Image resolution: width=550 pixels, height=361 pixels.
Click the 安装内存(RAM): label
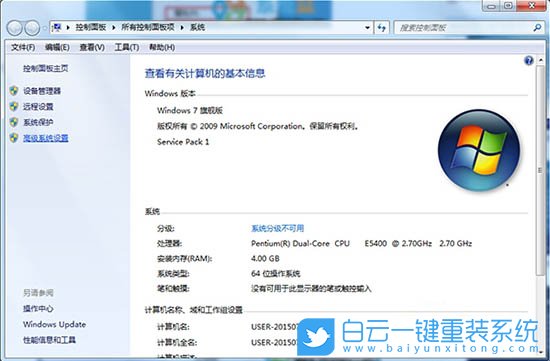(x=185, y=259)
